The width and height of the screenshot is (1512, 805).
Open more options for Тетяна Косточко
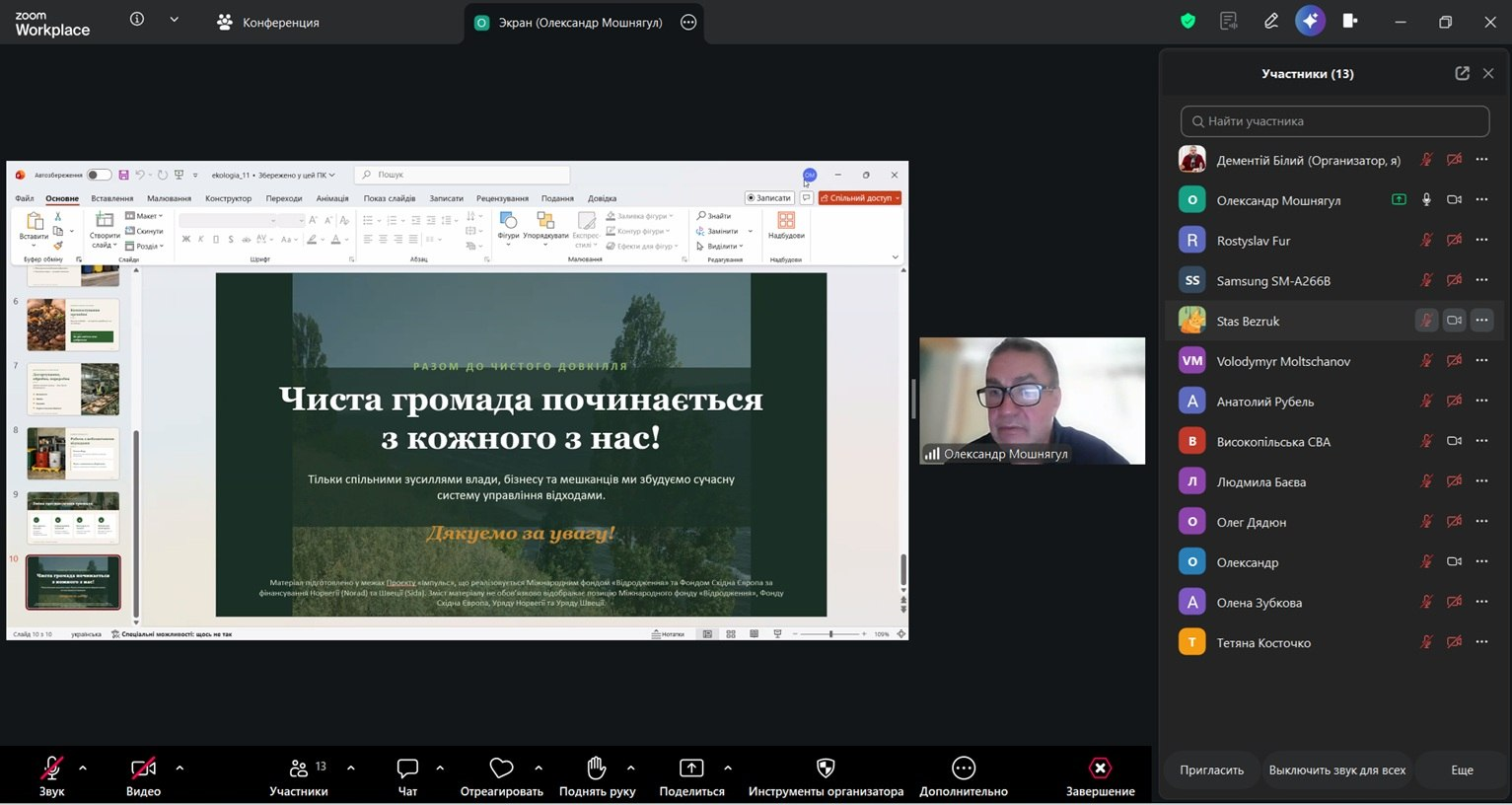pyautogui.click(x=1481, y=642)
